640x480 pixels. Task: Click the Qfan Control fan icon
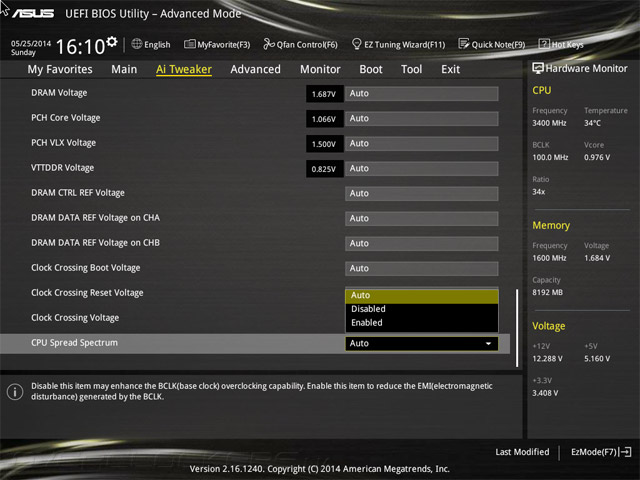269,44
